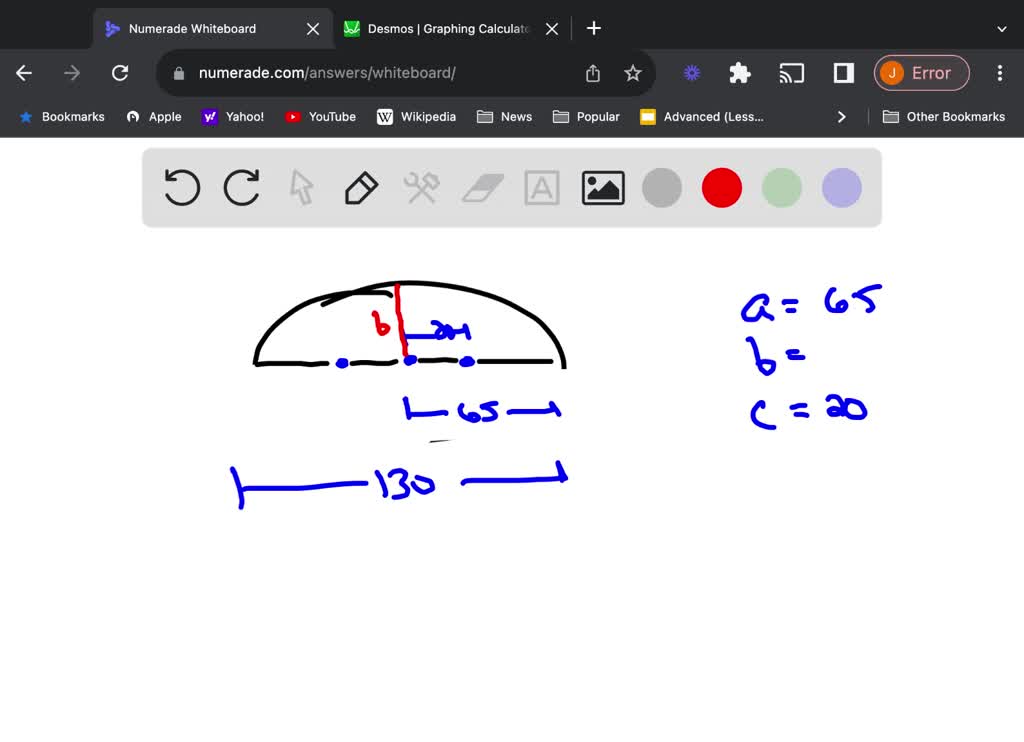Select the pointer selection tool

pyautogui.click(x=301, y=188)
